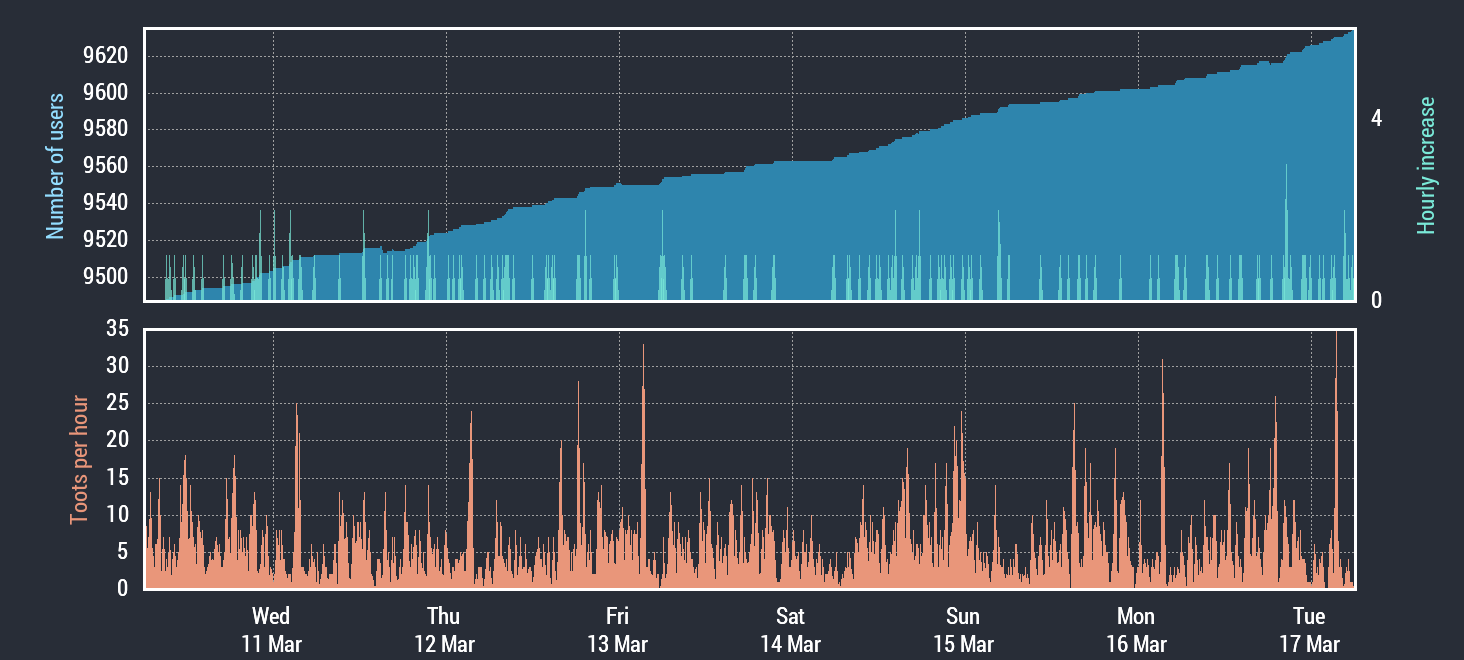Click the 35 tick on toots axis

[117, 329]
